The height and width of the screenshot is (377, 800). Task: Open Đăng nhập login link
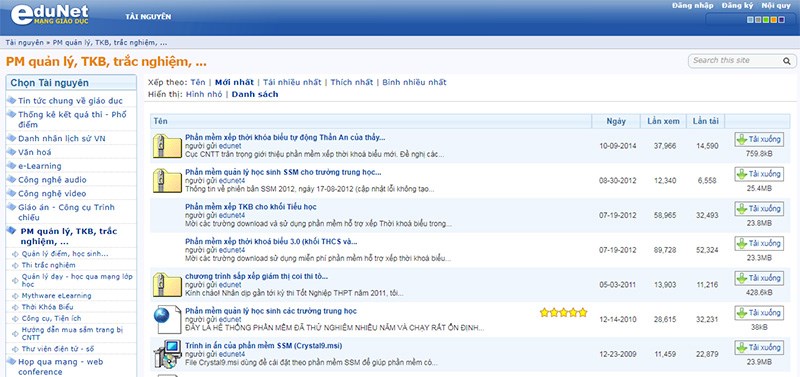coord(692,6)
